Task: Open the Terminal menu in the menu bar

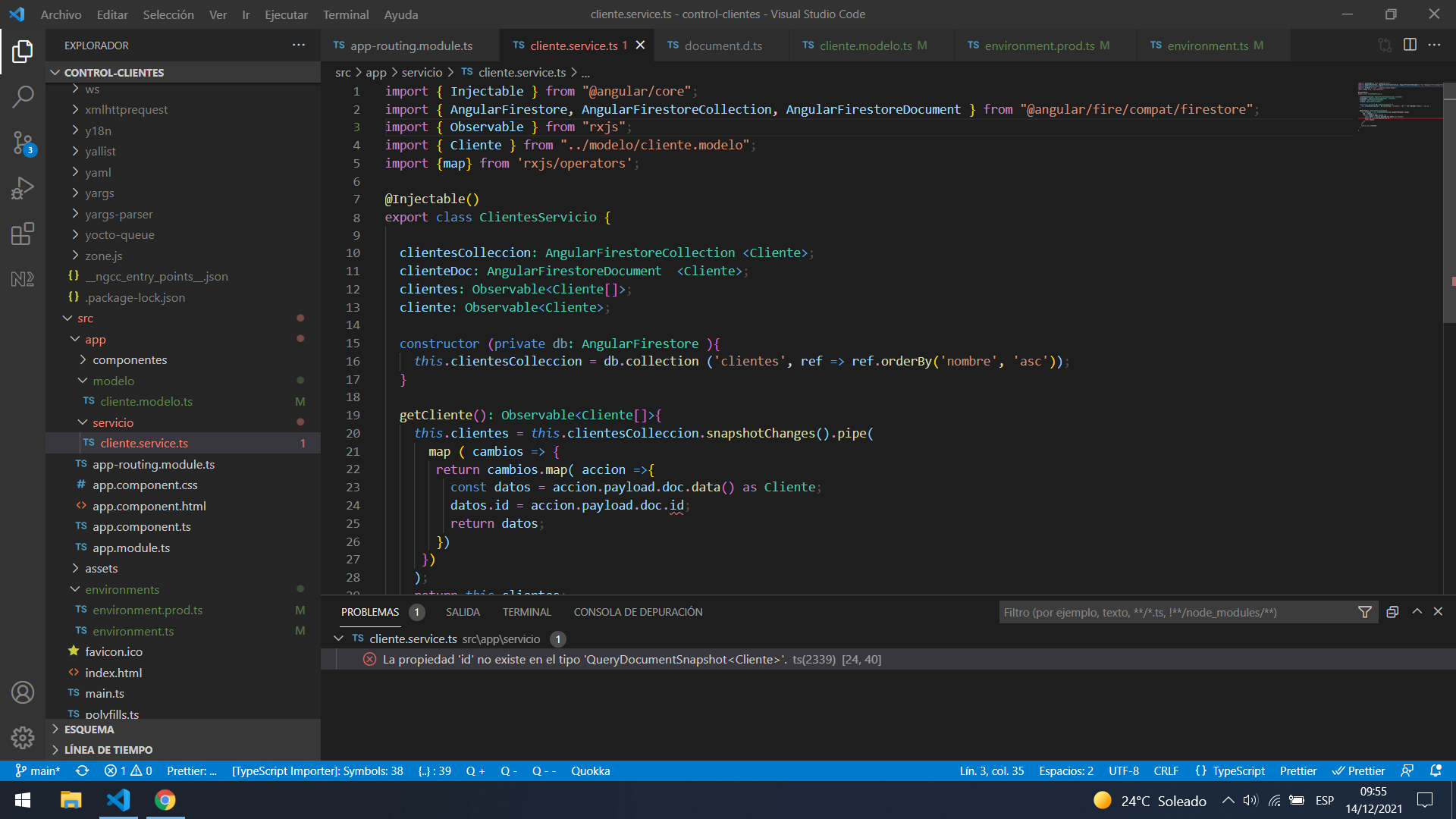Action: click(346, 14)
